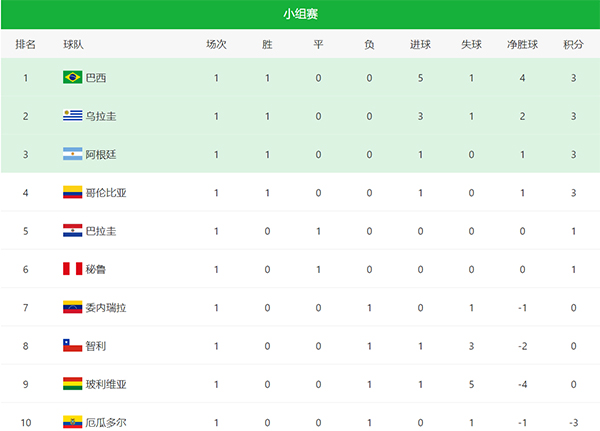Open the 委内瑞拉 team link

(106, 307)
